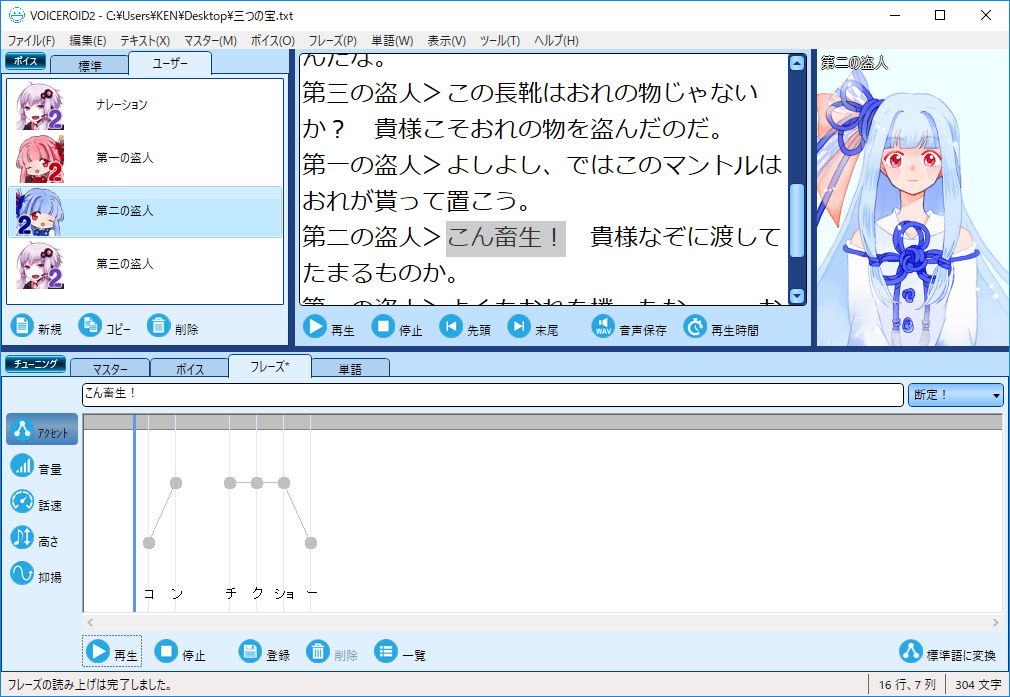Select the ナレーション voice preset
This screenshot has height=697, width=1010.
click(x=145, y=105)
